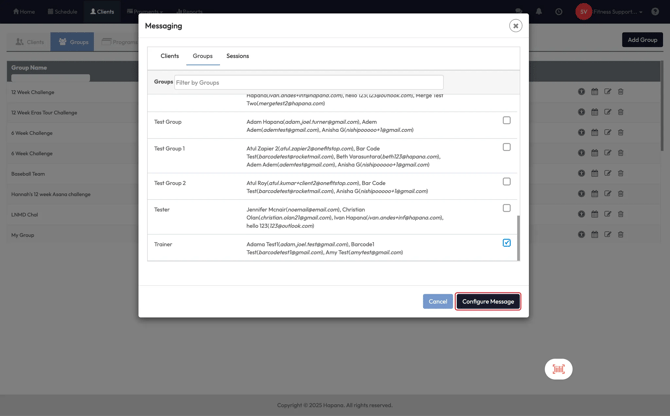This screenshot has height=416, width=670.
Task: Open the user avatar menu in the top bar
Action: [584, 12]
